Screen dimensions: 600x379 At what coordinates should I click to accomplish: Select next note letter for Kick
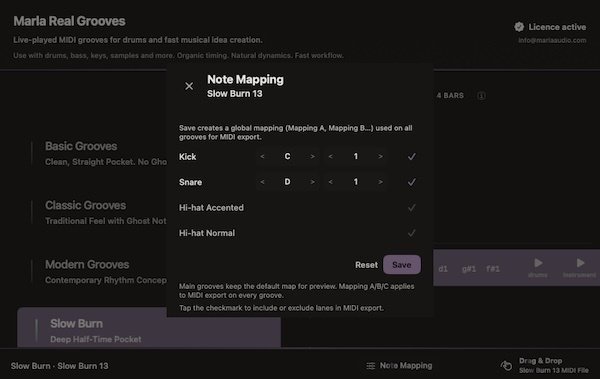(312, 157)
